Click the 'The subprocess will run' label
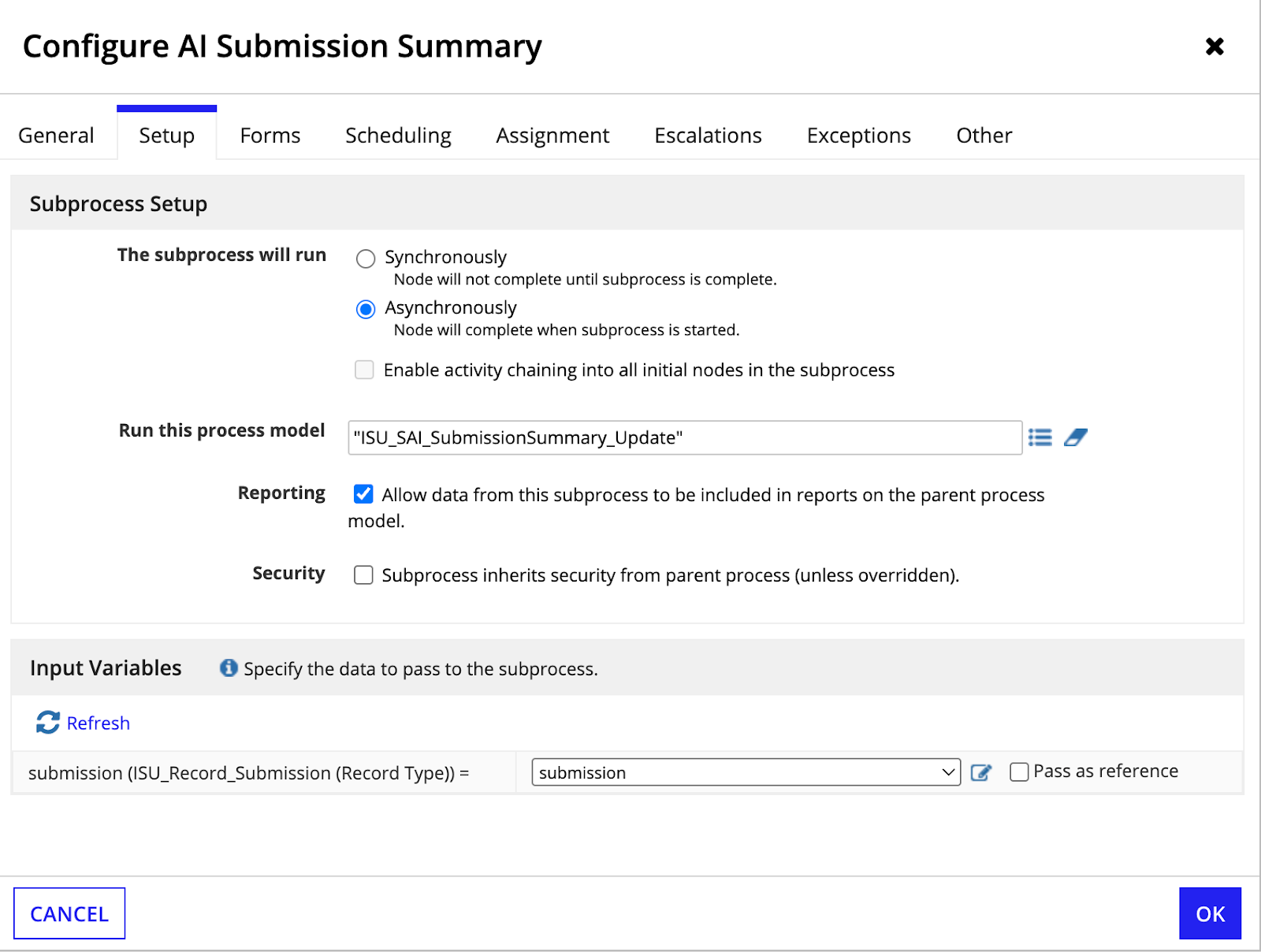This screenshot has width=1261, height=952. (x=221, y=255)
